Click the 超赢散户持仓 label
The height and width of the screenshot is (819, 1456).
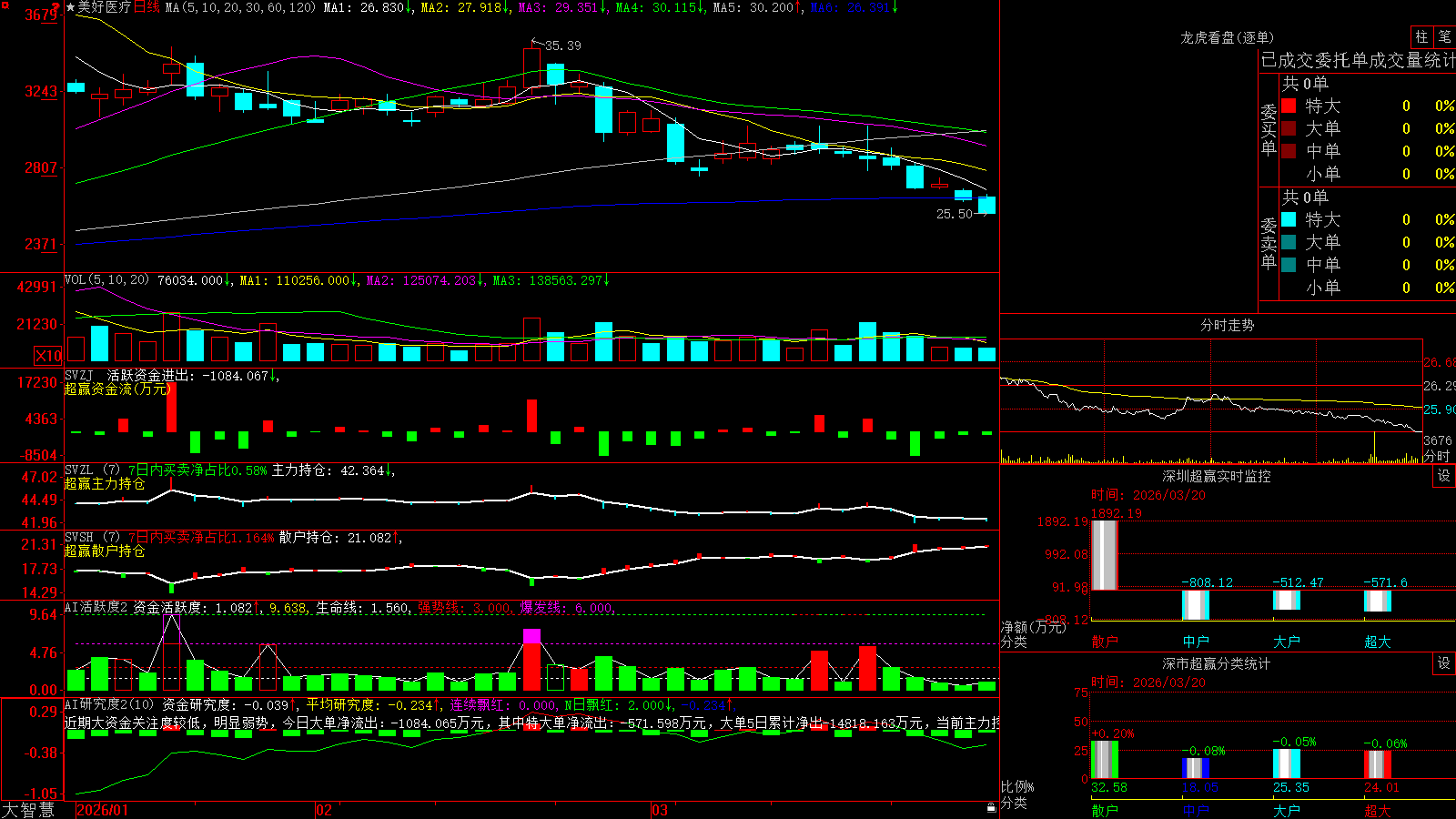tap(105, 551)
